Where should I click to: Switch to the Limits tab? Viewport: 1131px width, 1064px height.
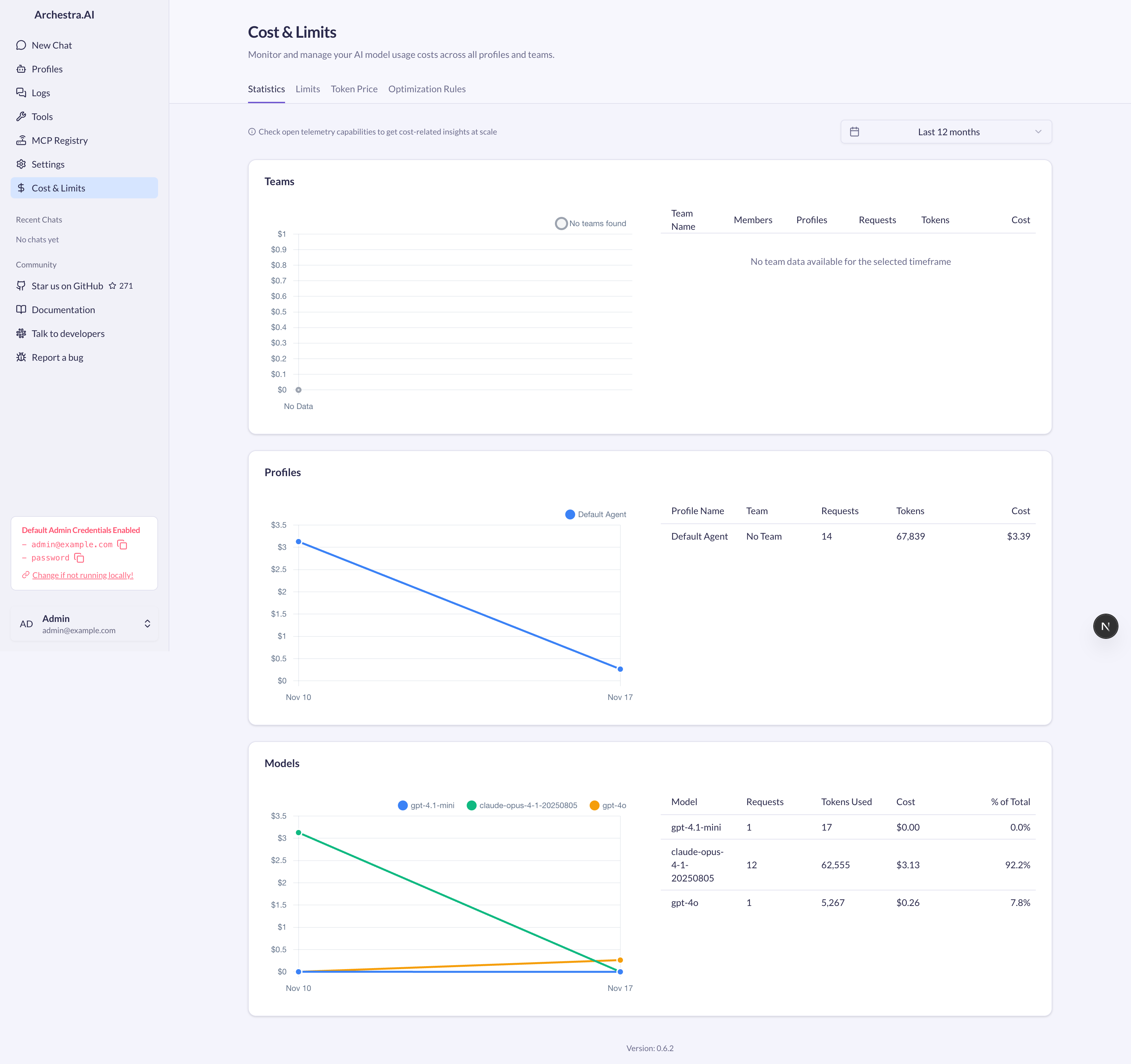pyautogui.click(x=308, y=89)
